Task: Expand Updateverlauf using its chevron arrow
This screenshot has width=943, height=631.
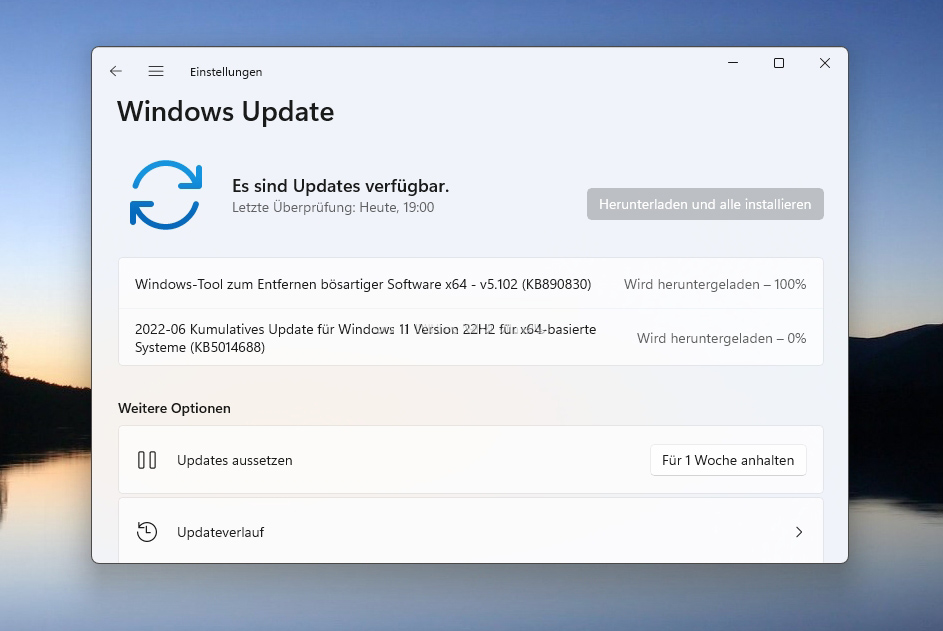Action: pyautogui.click(x=799, y=532)
